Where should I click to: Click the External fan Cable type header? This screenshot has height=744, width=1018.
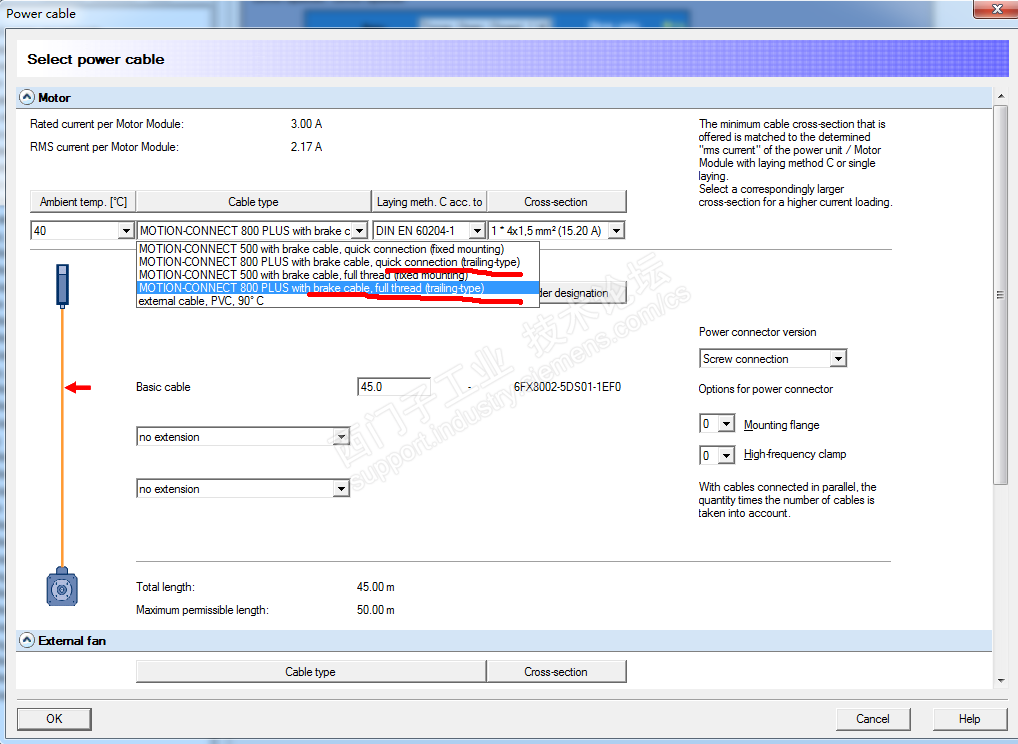pos(310,672)
